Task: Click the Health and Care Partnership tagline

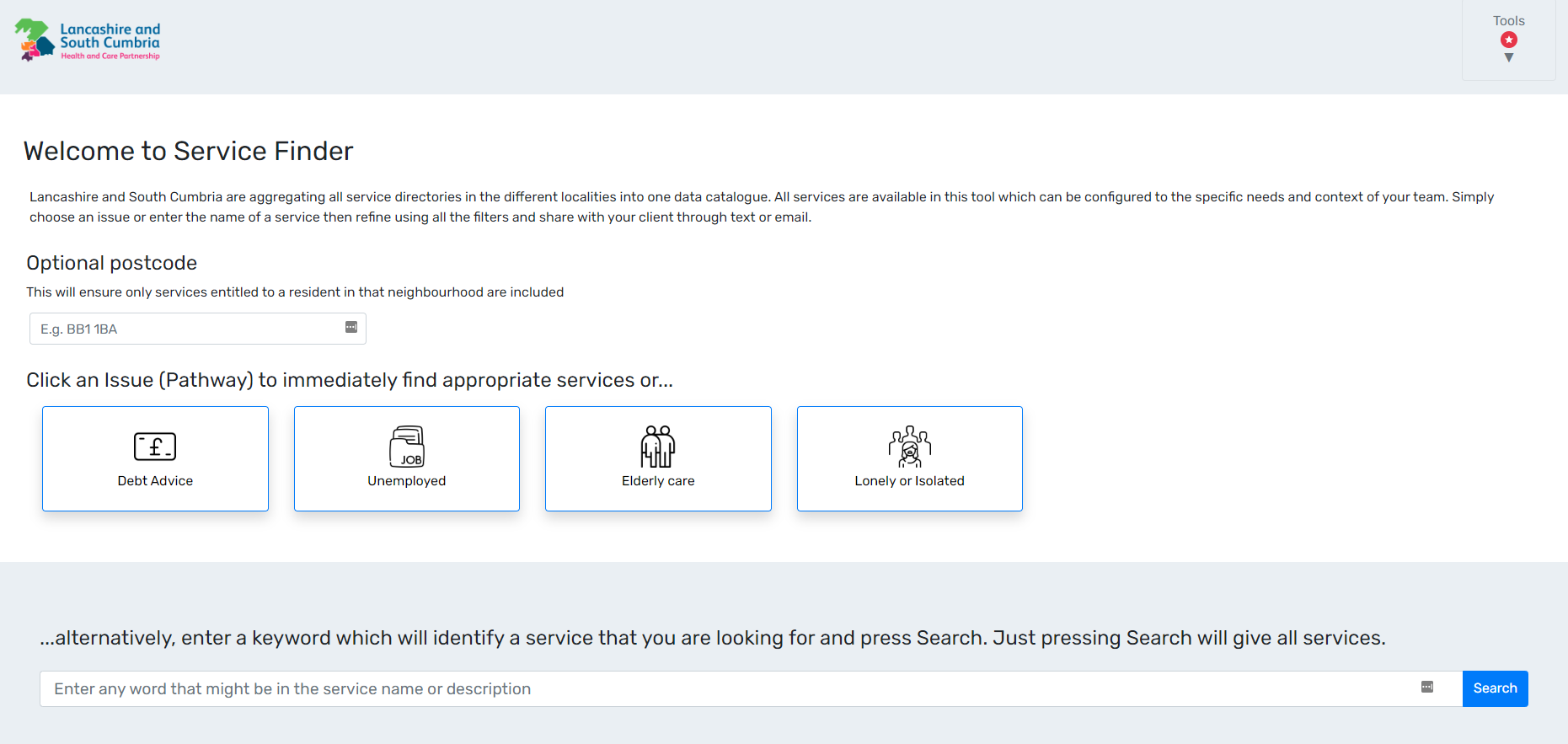Action: pyautogui.click(x=110, y=56)
